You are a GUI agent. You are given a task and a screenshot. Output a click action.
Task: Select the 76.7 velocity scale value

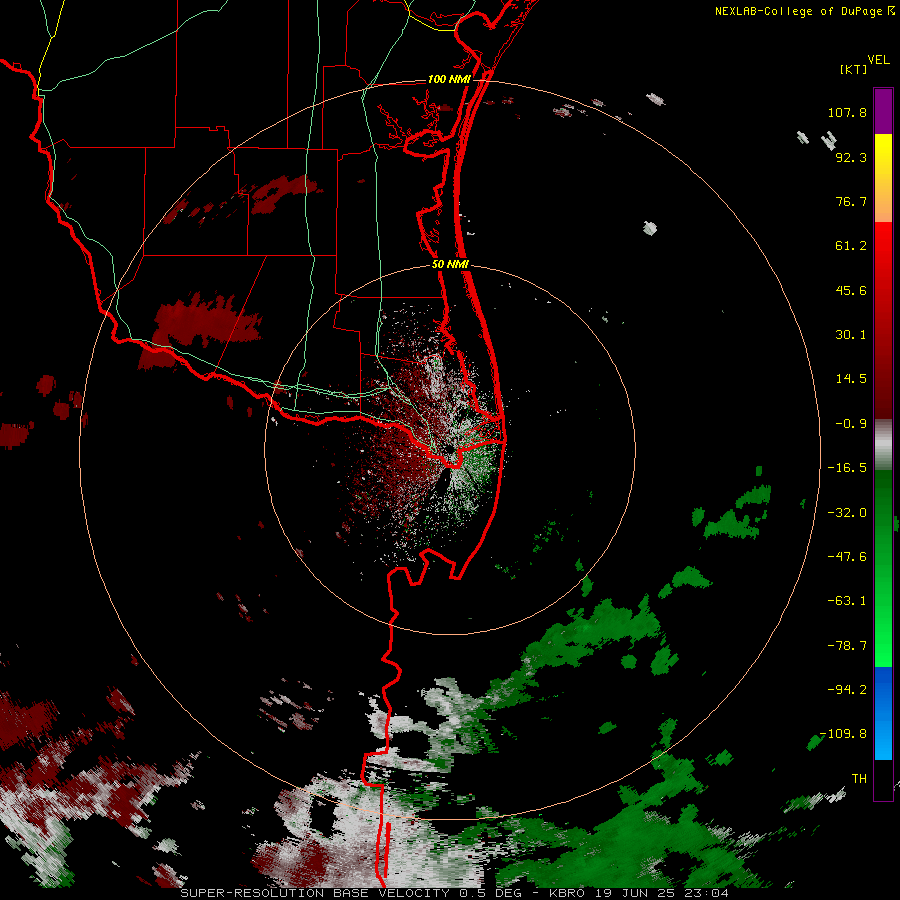851,201
